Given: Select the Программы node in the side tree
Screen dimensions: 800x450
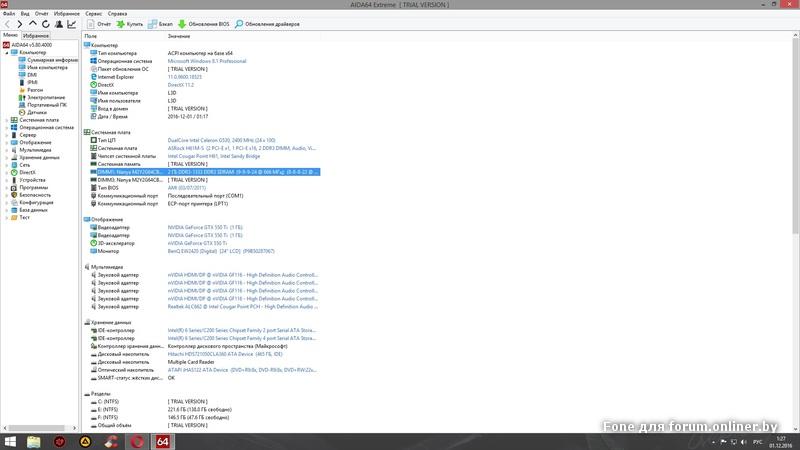Looking at the screenshot, I should click(x=30, y=187).
